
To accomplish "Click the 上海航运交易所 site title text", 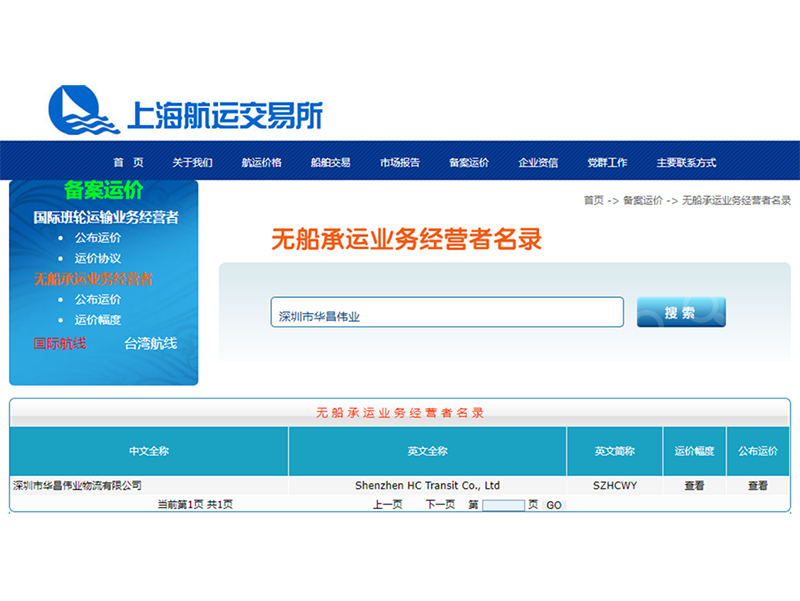I will [225, 115].
